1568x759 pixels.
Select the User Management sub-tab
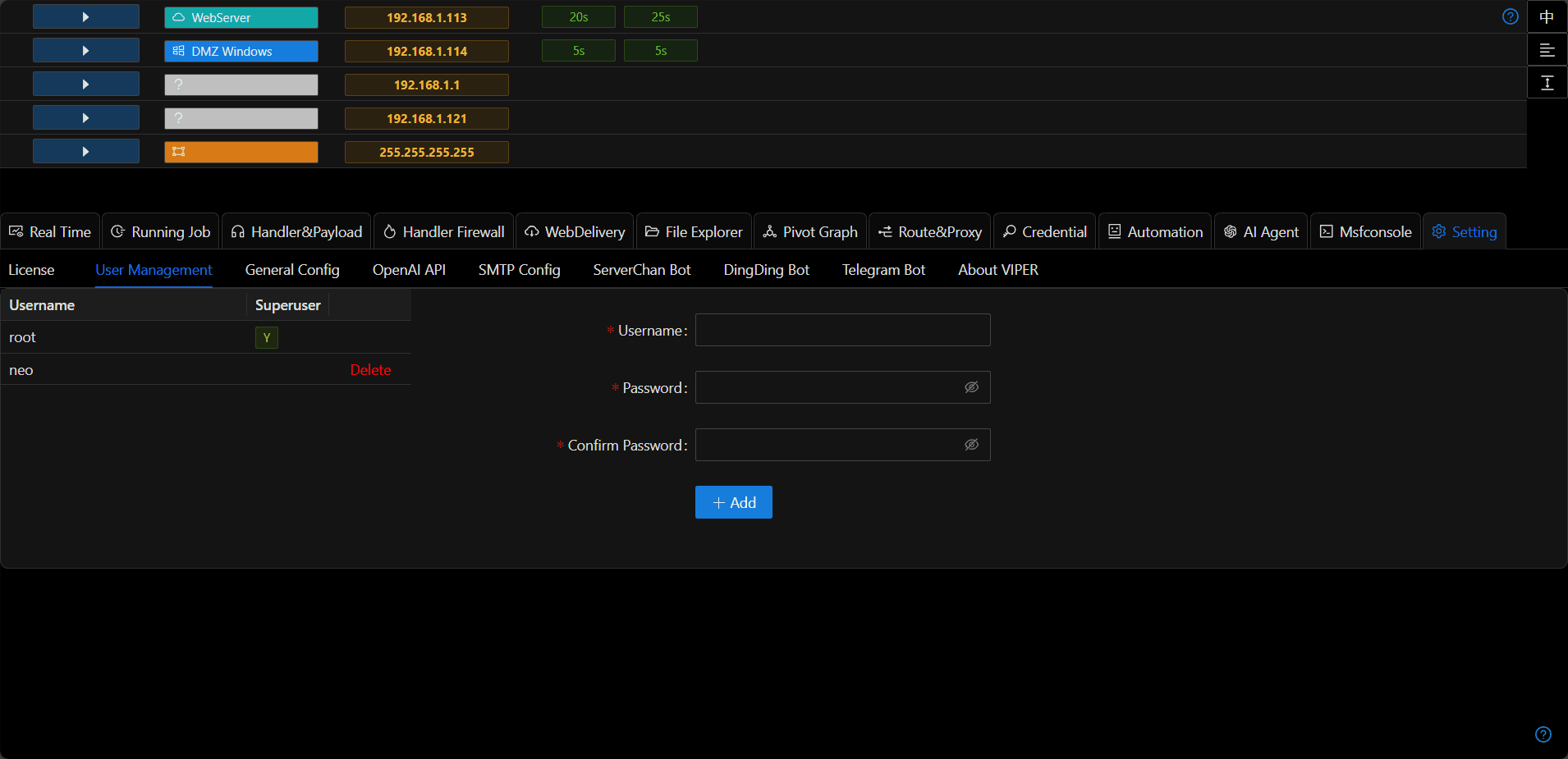pos(154,270)
